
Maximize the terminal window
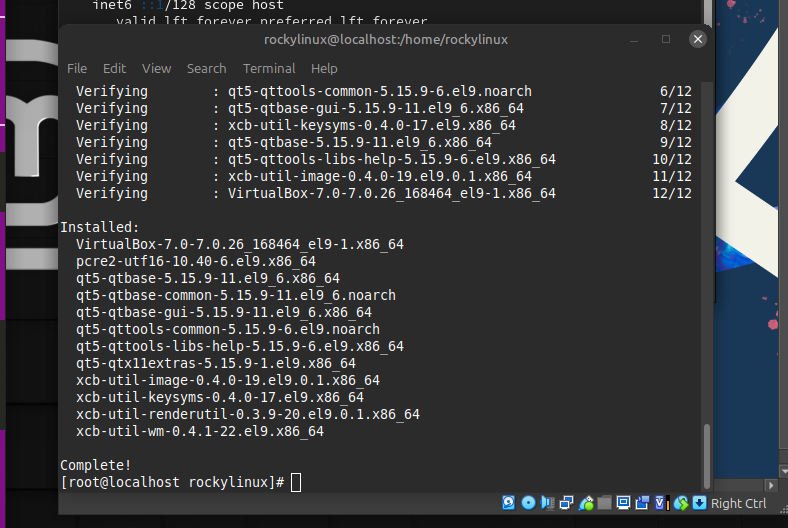click(666, 39)
